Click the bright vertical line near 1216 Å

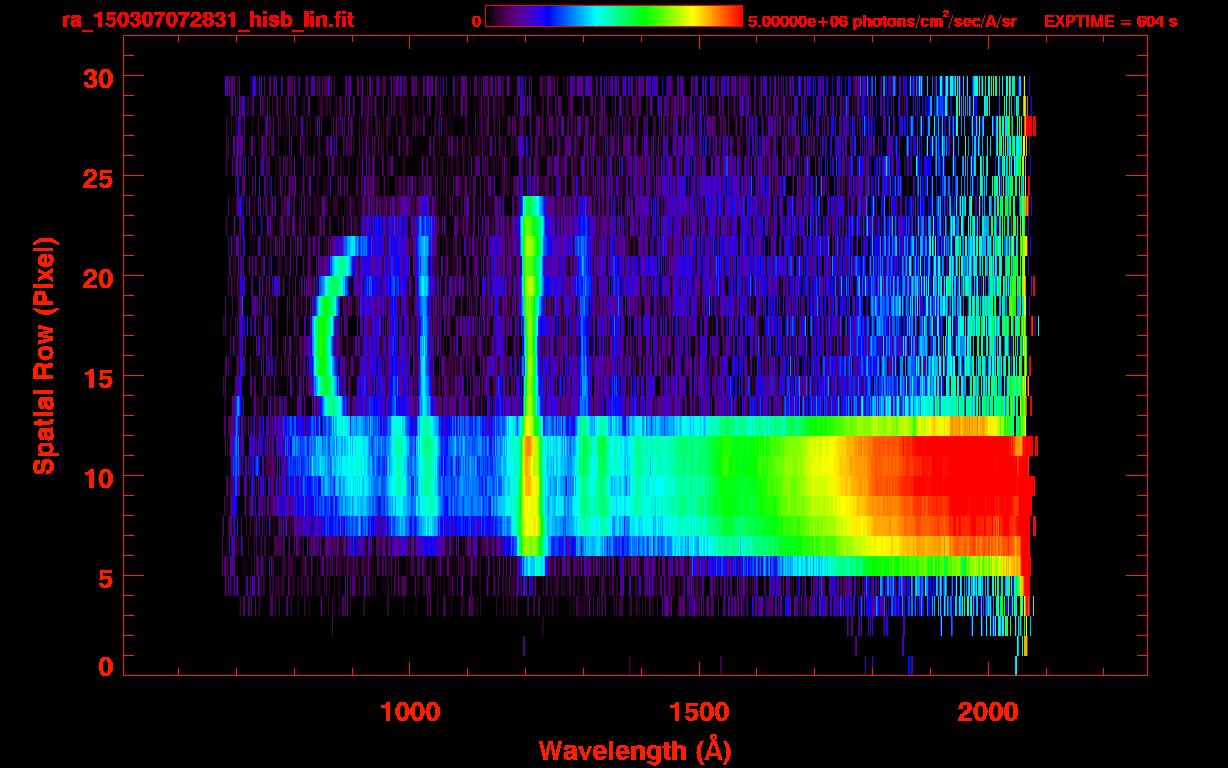pos(532,385)
